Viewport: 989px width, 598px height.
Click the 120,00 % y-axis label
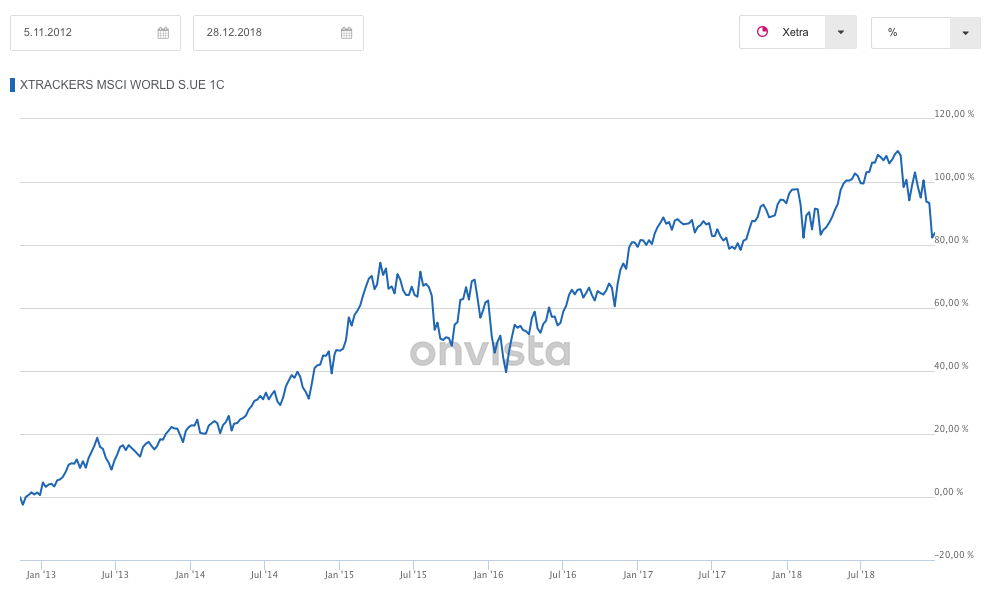tap(953, 114)
